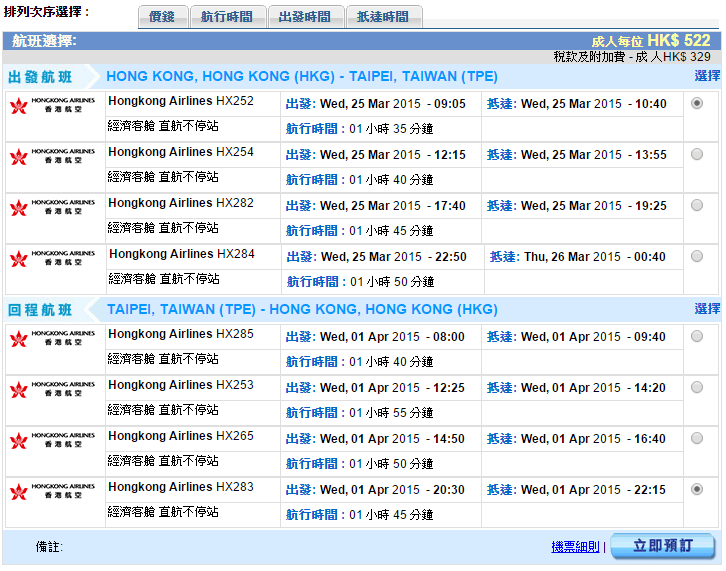The image size is (726, 571).
Task: Sort by 航行時間 flight duration tab
Action: [x=226, y=17]
